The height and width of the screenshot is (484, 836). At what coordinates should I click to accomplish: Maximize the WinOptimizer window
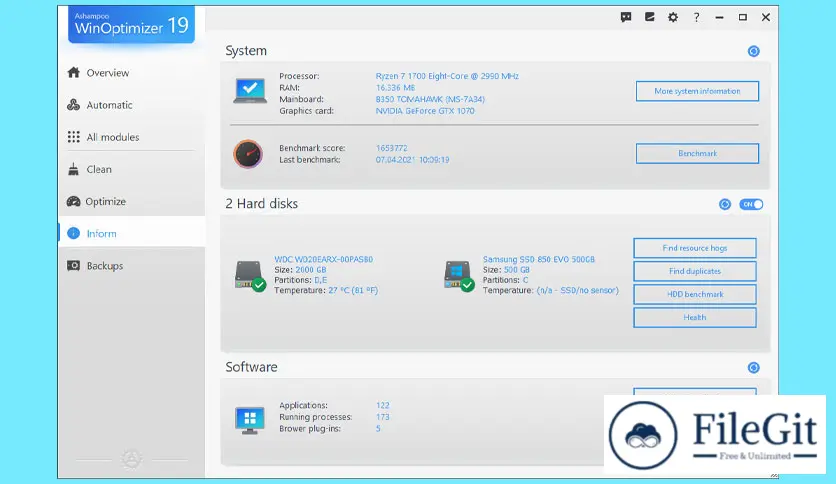[743, 17]
